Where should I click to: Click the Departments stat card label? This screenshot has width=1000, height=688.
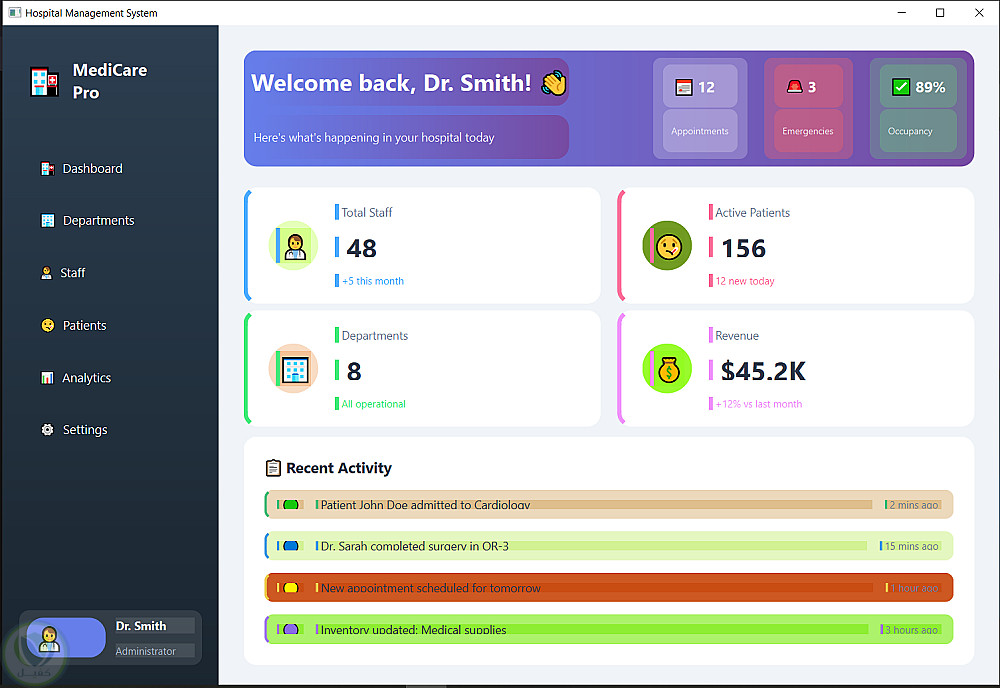click(x=374, y=335)
